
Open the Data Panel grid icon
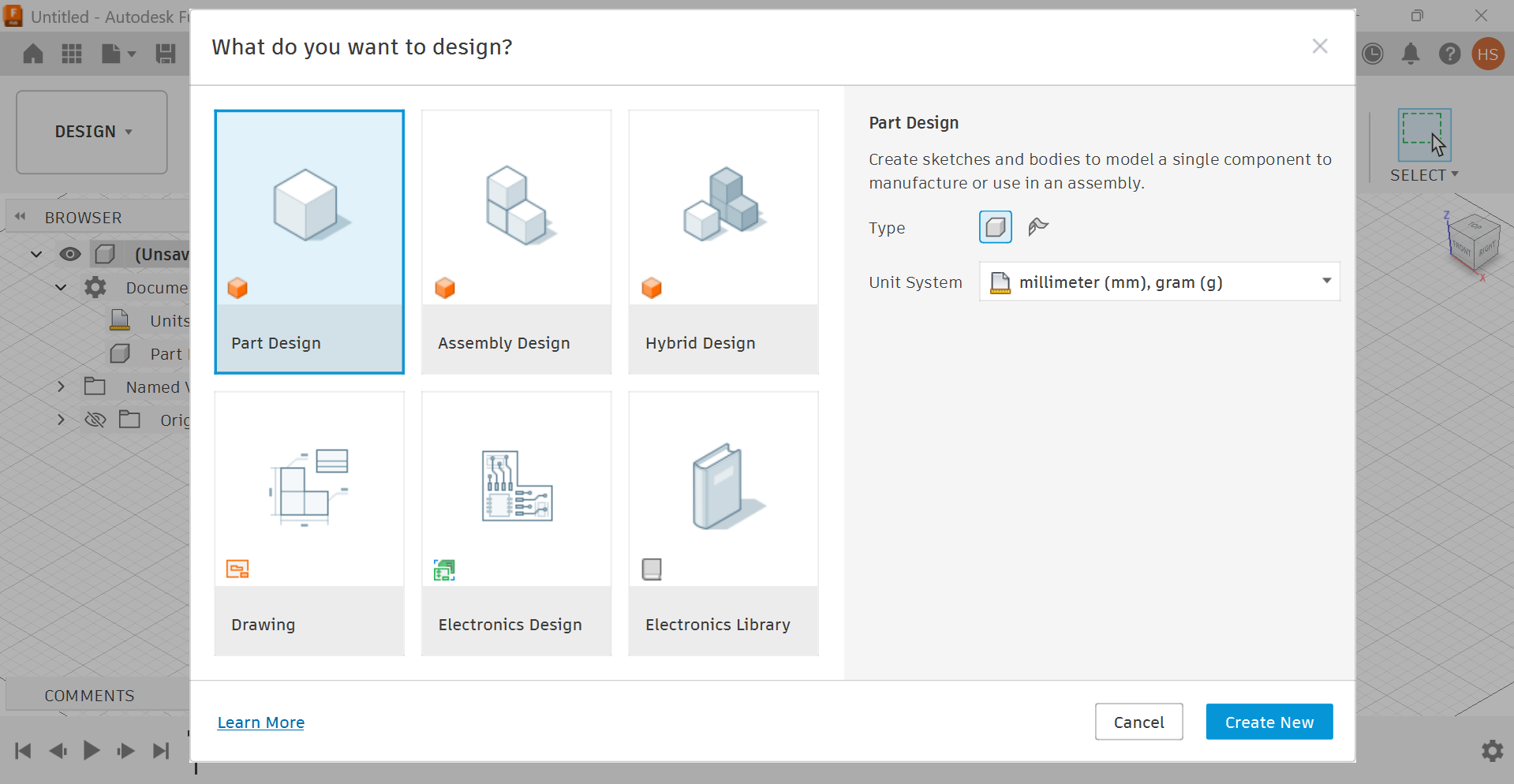[72, 54]
